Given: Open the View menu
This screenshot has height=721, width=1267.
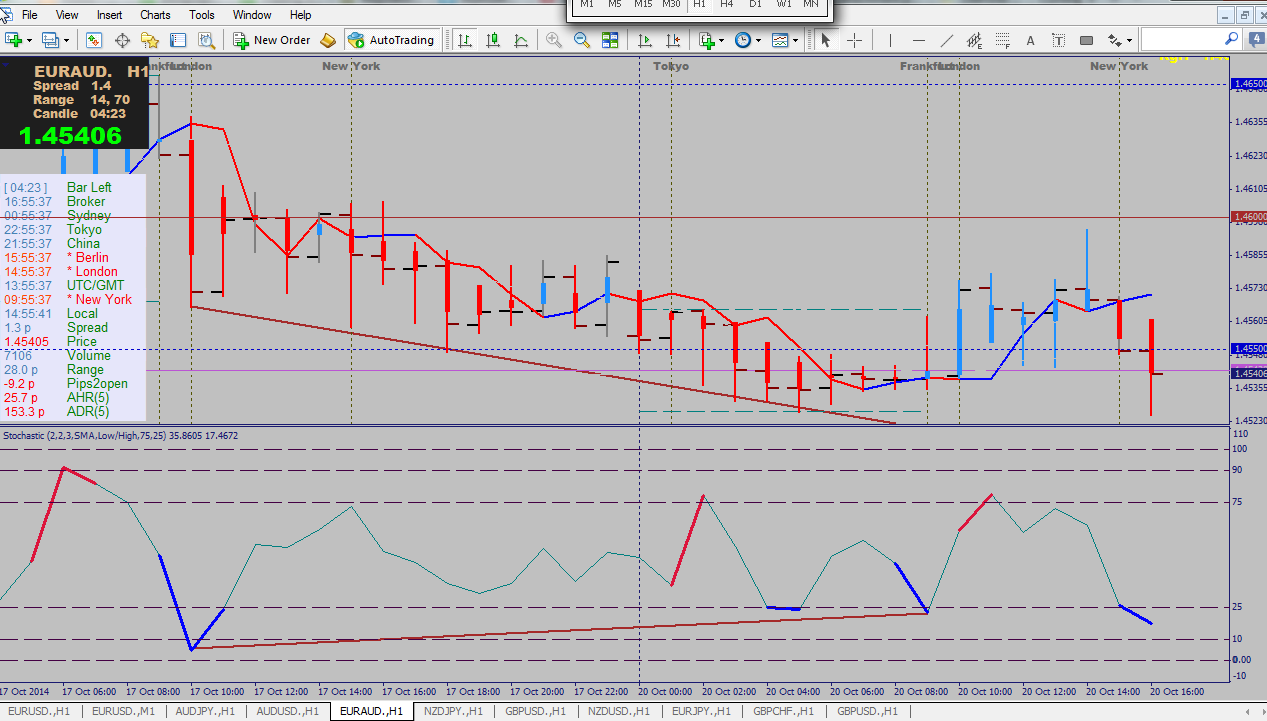Looking at the screenshot, I should point(67,15).
